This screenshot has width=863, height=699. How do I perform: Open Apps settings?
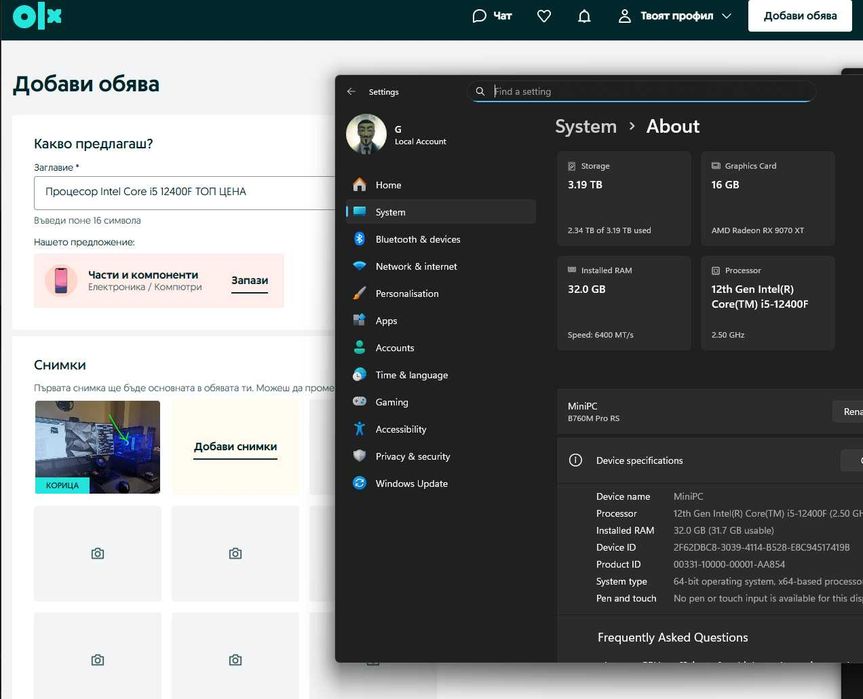tap(440, 320)
